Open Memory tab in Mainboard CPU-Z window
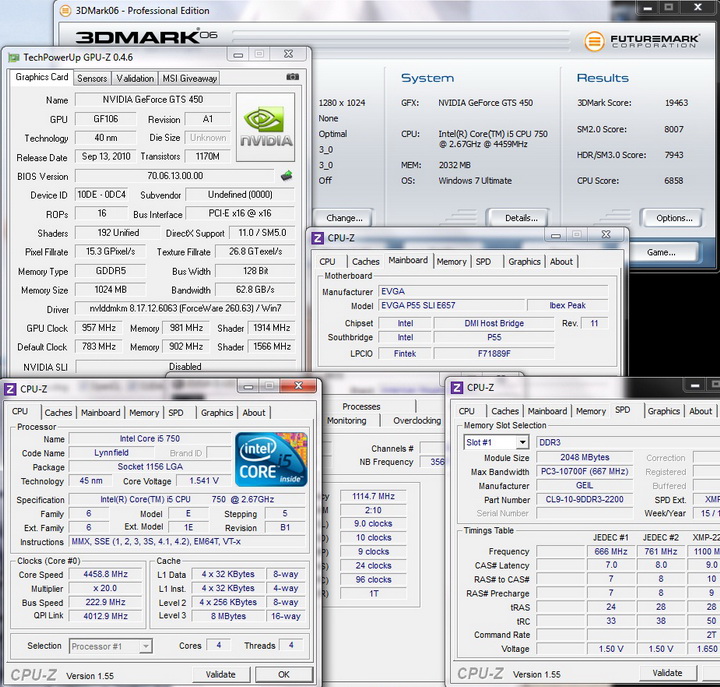This screenshot has width=720, height=687. point(451,261)
